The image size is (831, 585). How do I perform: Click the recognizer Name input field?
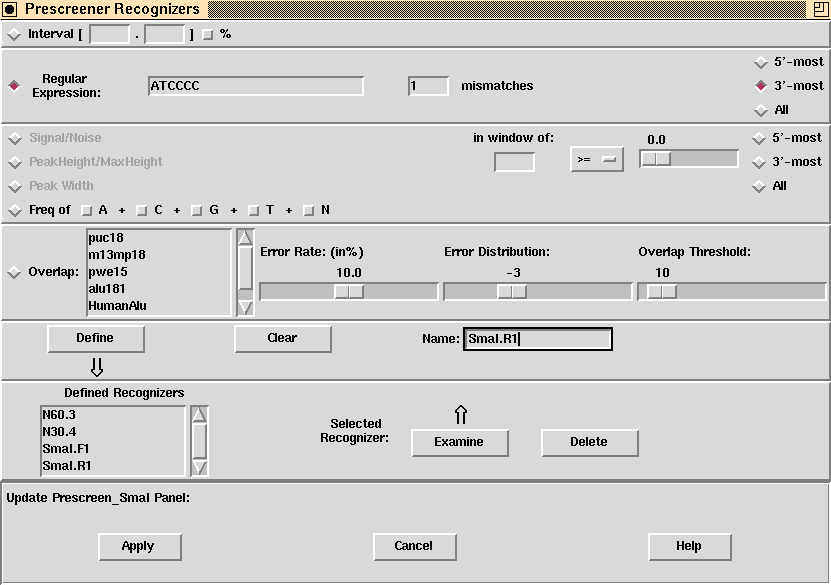pyautogui.click(x=537, y=339)
